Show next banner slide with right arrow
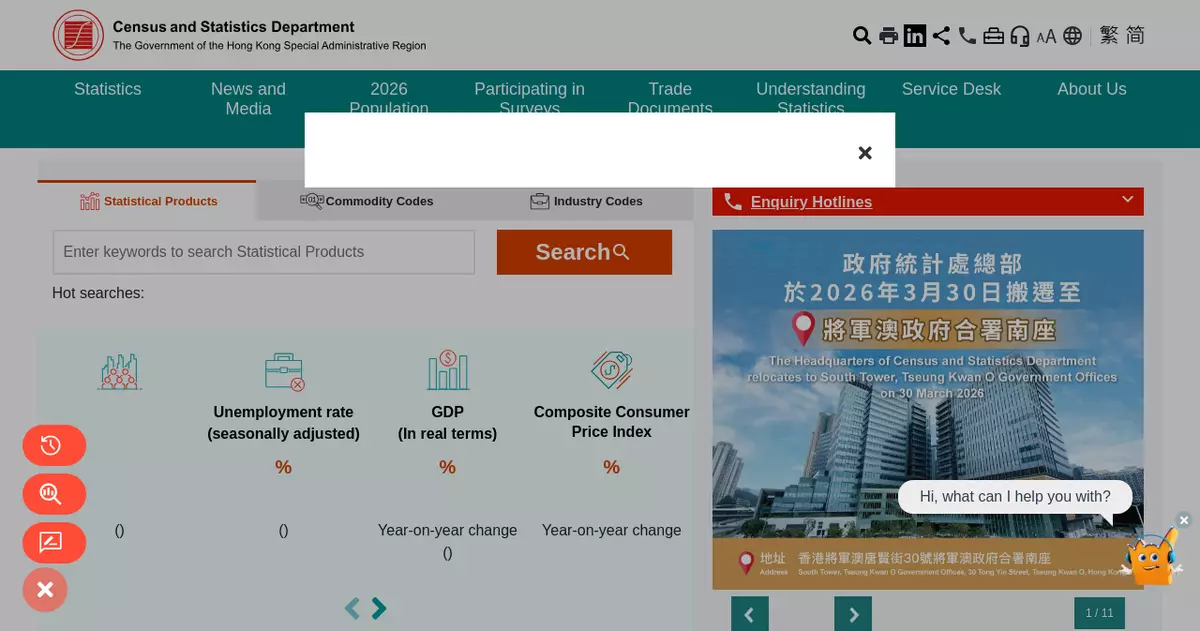This screenshot has width=1200, height=631. [853, 614]
